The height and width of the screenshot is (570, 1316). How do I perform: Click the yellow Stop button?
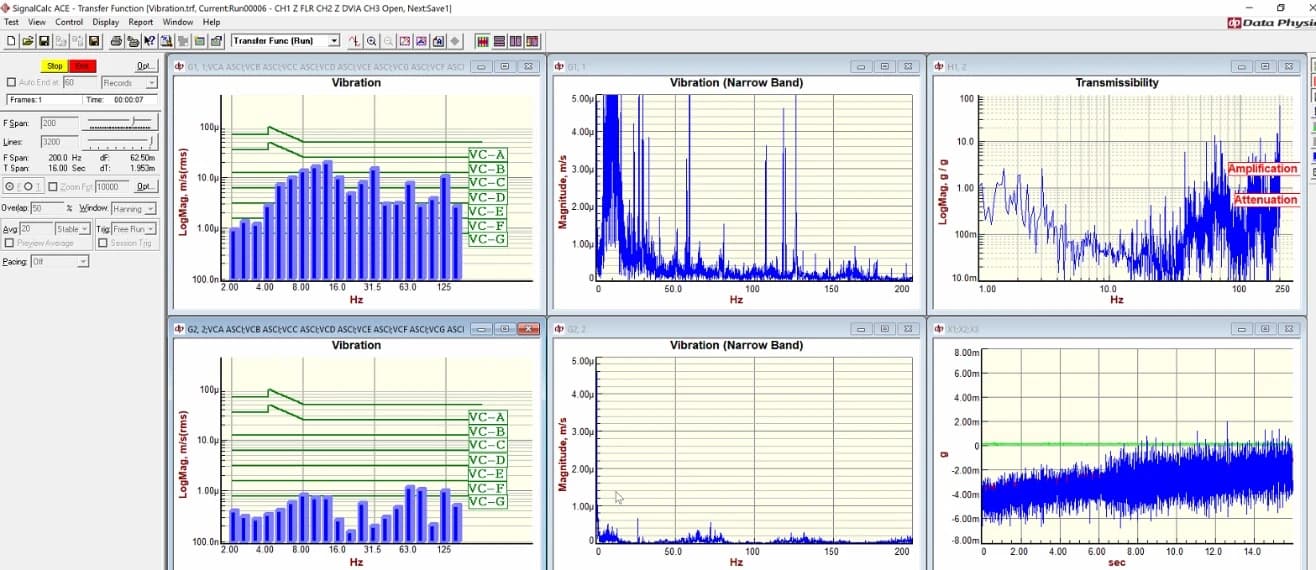(x=54, y=66)
